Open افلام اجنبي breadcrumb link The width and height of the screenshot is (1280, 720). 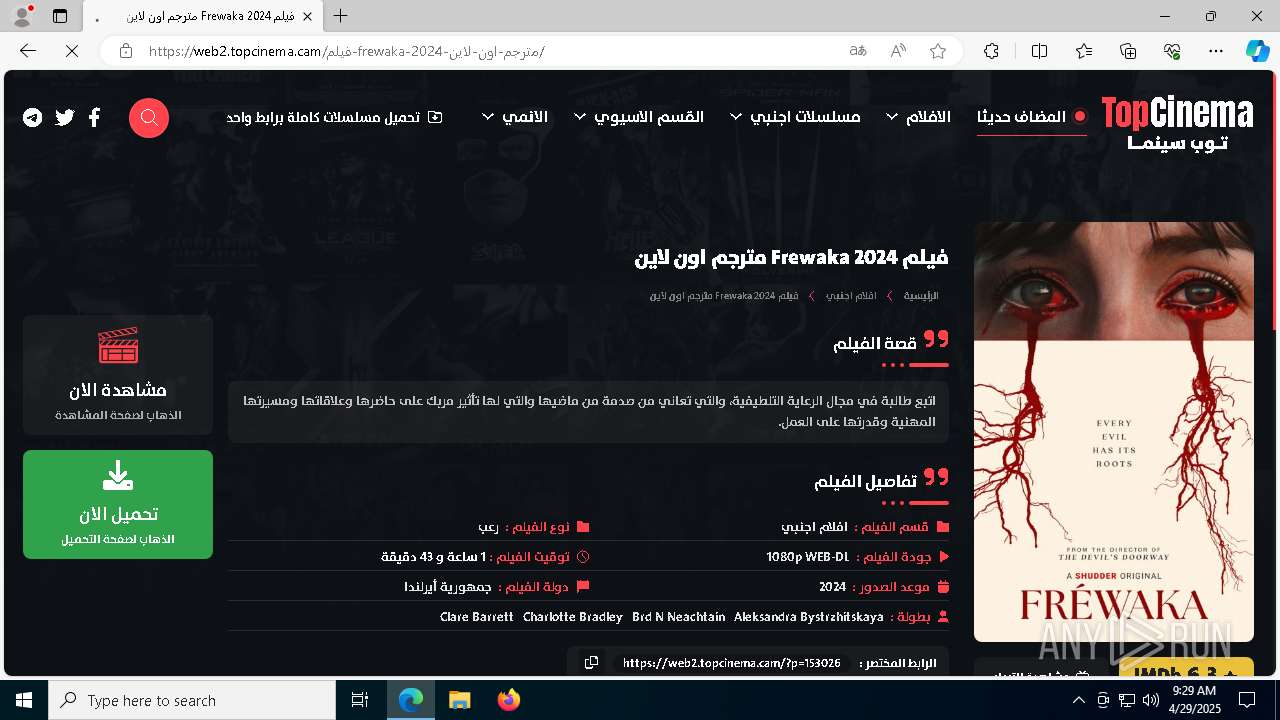(851, 296)
